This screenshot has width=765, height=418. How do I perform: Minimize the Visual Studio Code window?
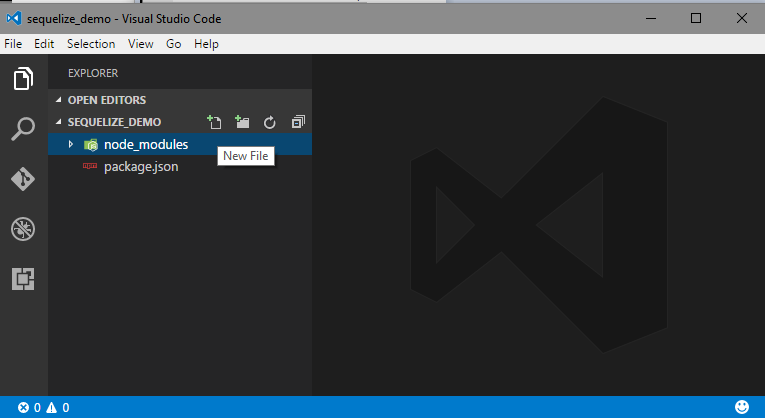pyautogui.click(x=651, y=19)
